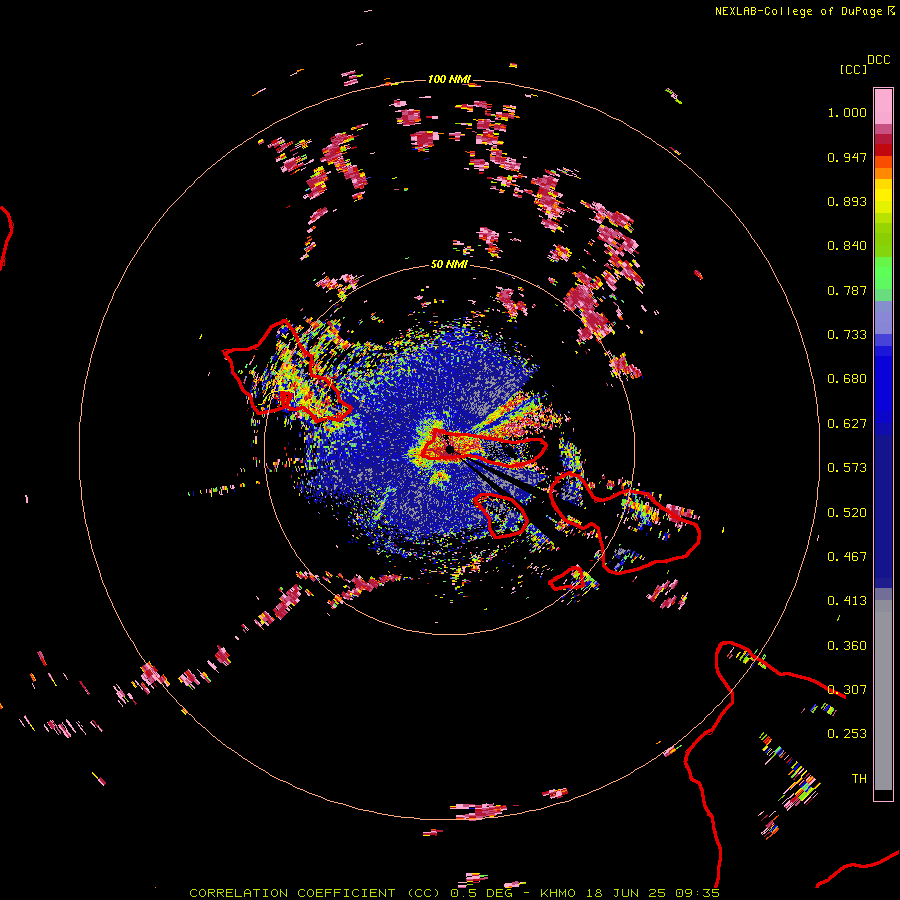Click the 100 NMI range ring label
900x900 pixels.
(x=449, y=79)
